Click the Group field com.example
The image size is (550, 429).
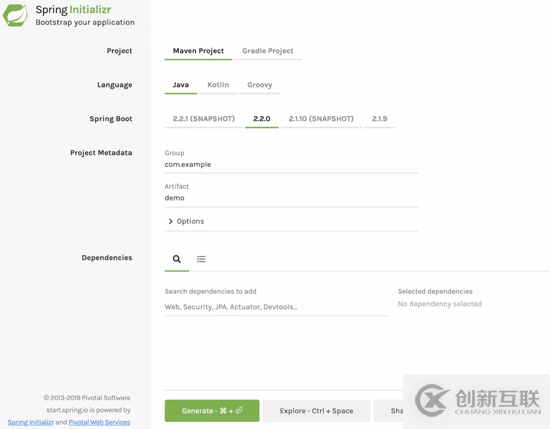[x=291, y=165]
